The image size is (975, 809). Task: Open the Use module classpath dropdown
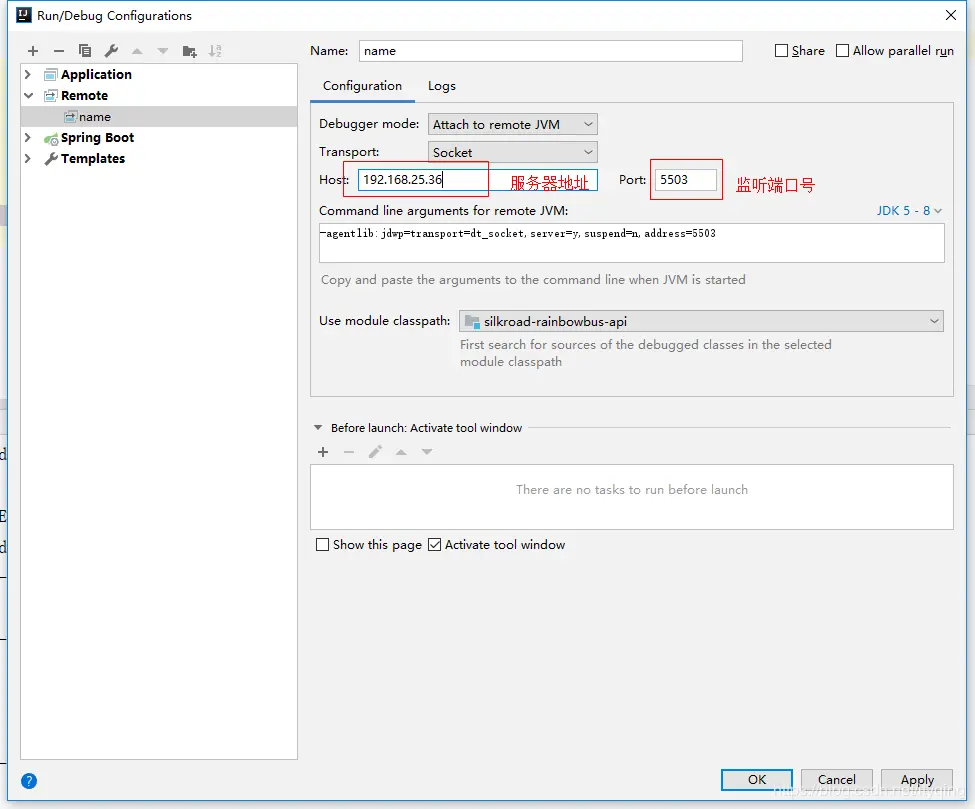(x=701, y=321)
